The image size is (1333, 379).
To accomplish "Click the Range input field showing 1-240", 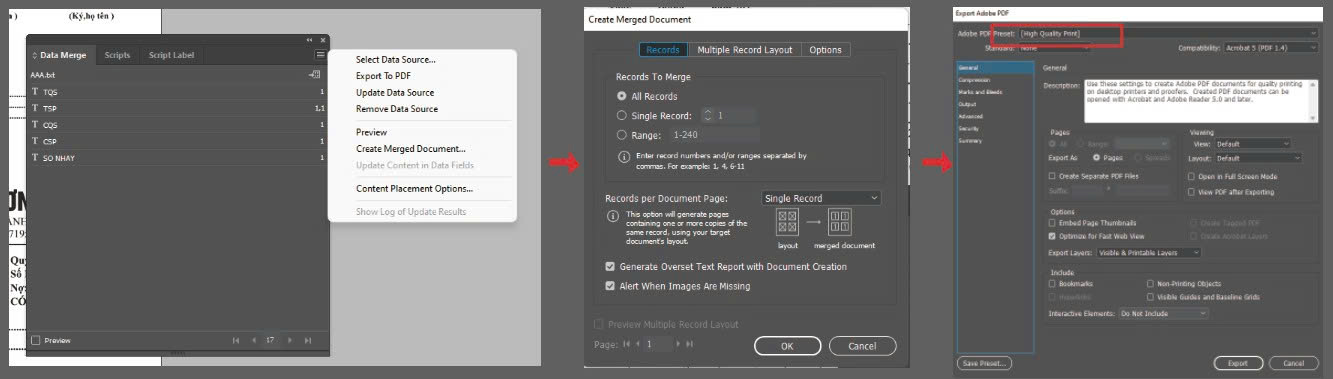I will coord(714,135).
